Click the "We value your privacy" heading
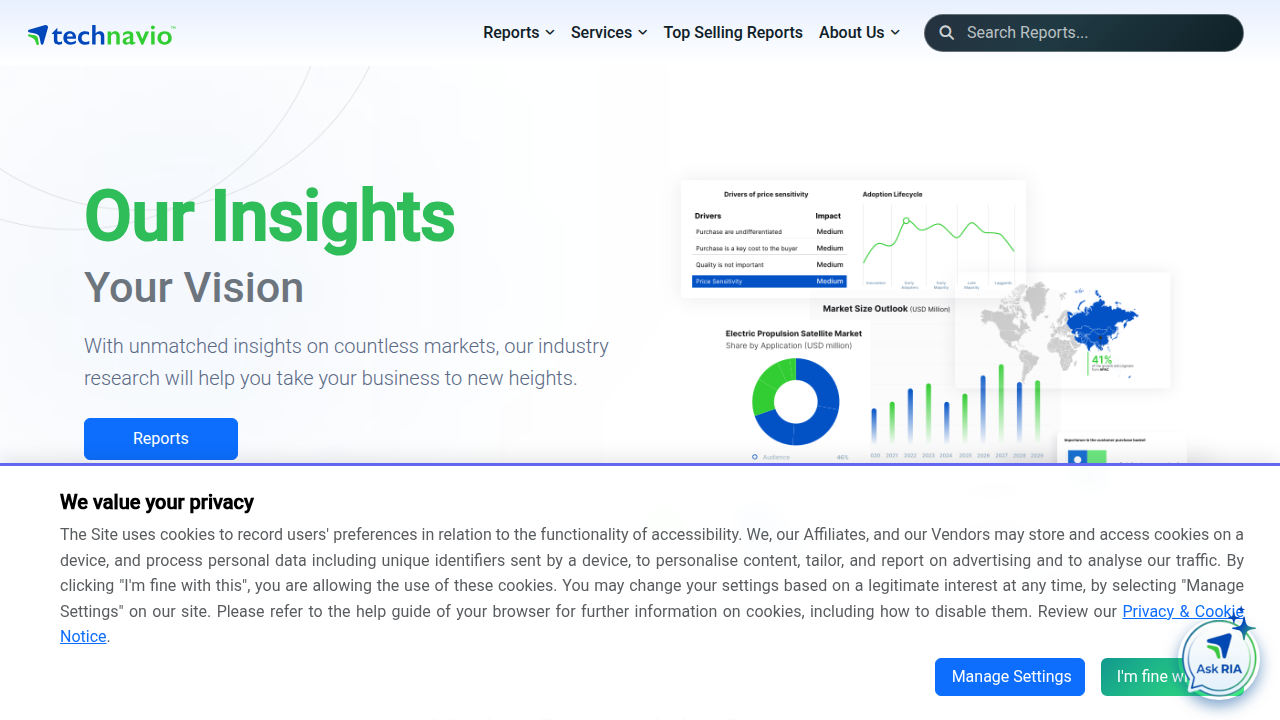Viewport: 1280px width, 720px height. [157, 502]
